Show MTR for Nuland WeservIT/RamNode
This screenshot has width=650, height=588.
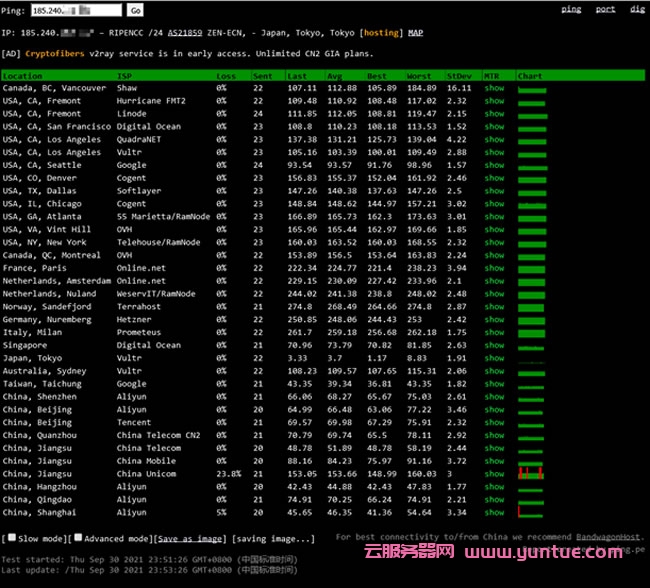[494, 294]
